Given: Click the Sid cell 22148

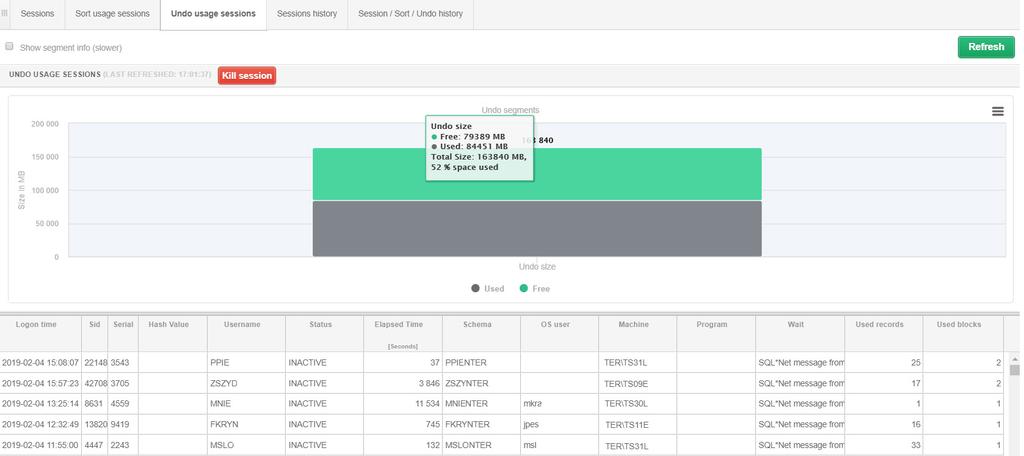Looking at the screenshot, I should [x=95, y=363].
